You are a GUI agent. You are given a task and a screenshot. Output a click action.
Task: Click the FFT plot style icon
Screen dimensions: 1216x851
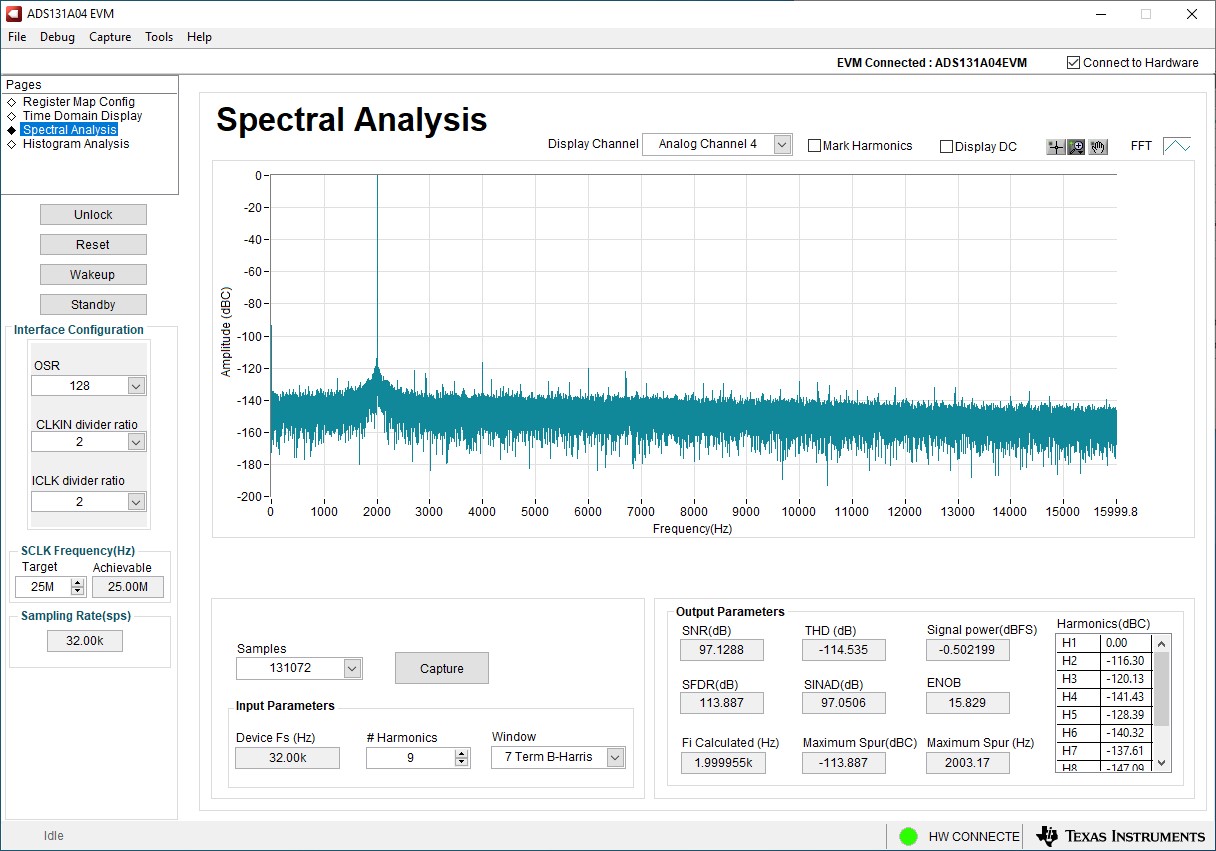click(1177, 146)
